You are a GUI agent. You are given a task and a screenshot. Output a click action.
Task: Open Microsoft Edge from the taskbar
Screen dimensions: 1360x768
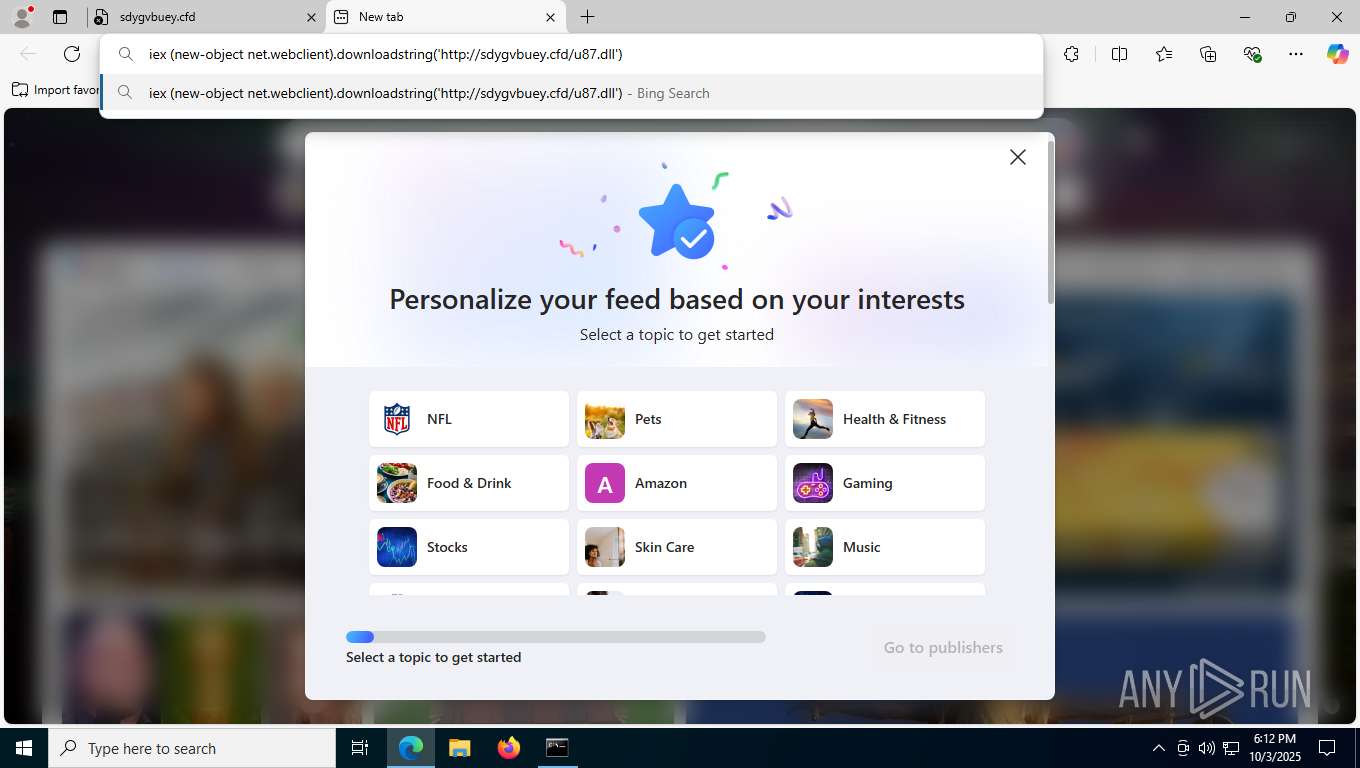pos(411,748)
